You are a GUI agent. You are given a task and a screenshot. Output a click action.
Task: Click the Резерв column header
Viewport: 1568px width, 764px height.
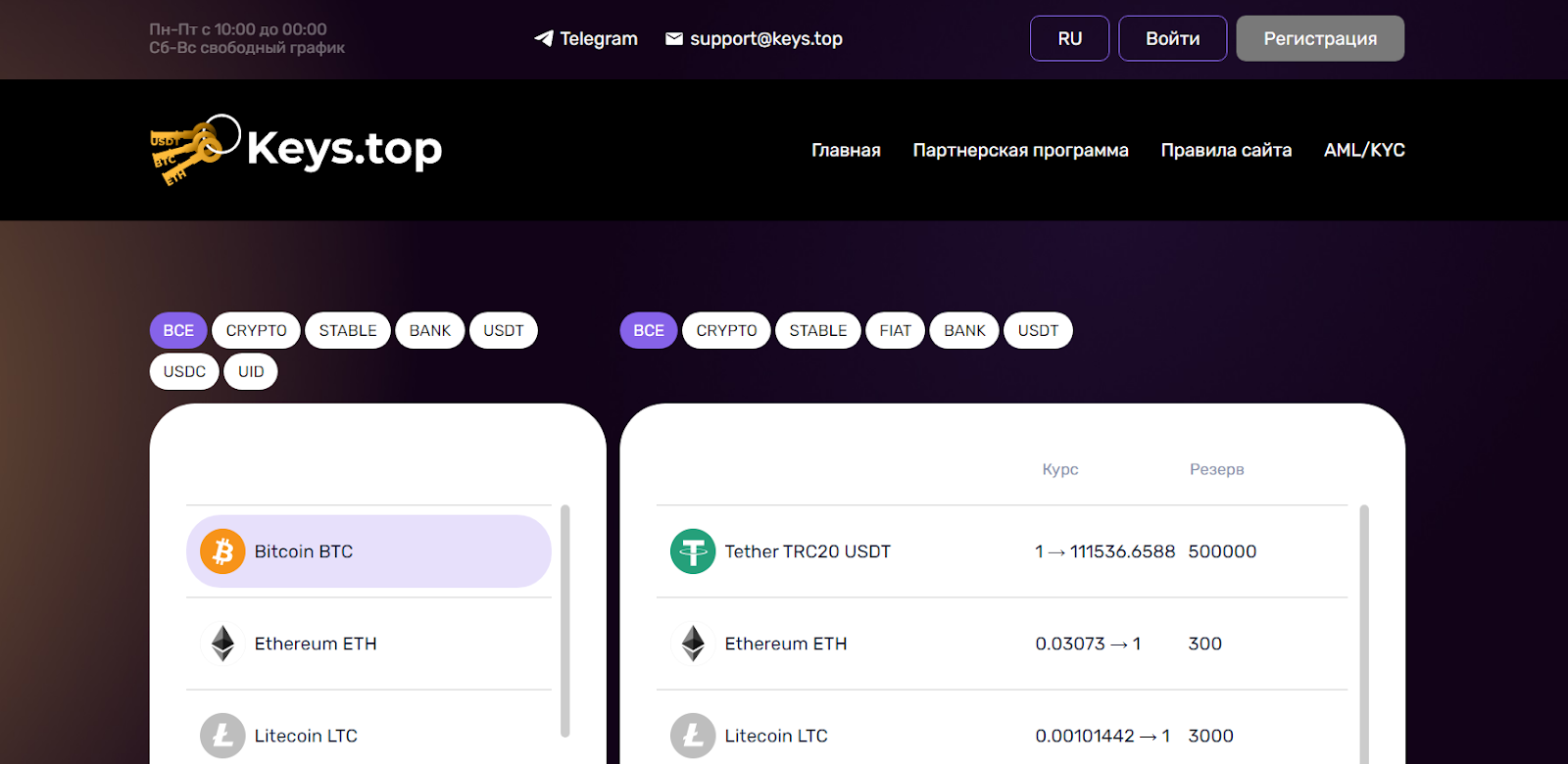click(x=1217, y=469)
